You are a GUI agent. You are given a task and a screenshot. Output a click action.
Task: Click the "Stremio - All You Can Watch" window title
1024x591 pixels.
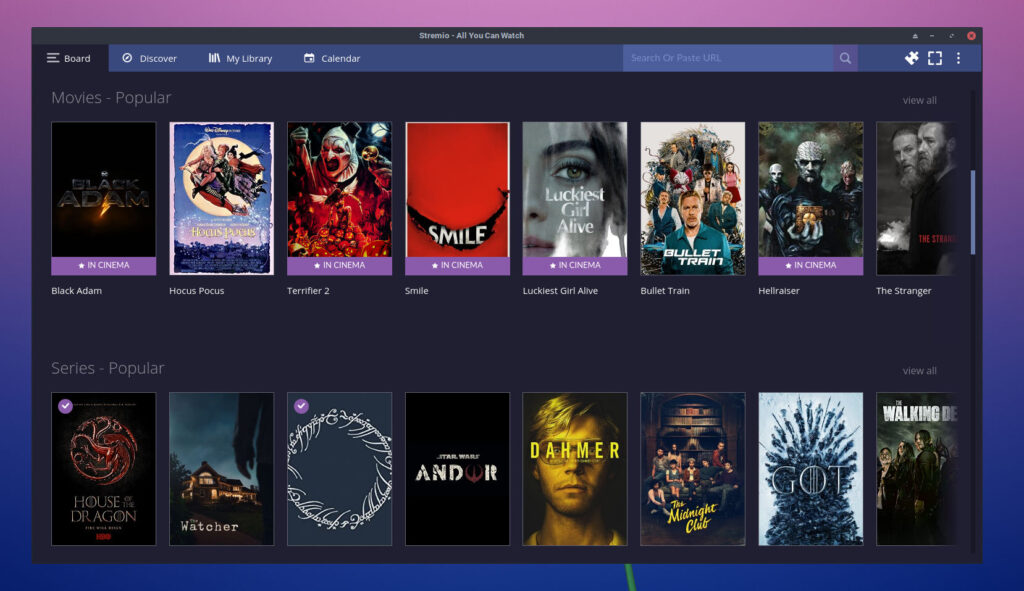click(x=472, y=35)
